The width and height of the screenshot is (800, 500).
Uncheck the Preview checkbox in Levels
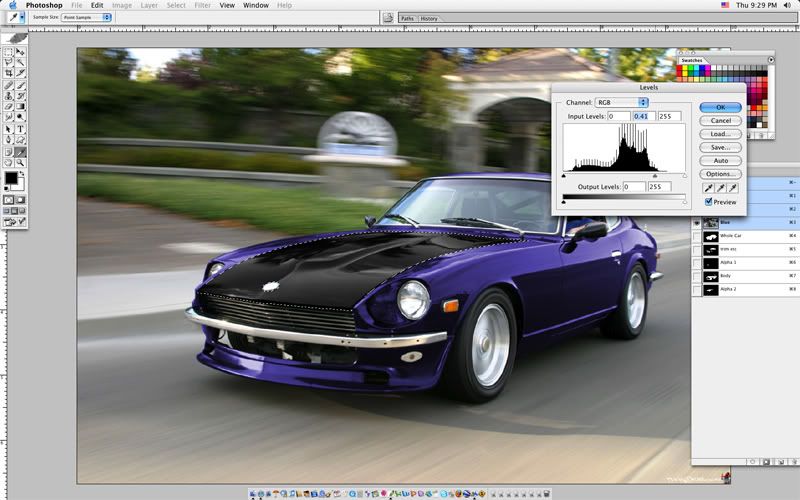[x=710, y=201]
